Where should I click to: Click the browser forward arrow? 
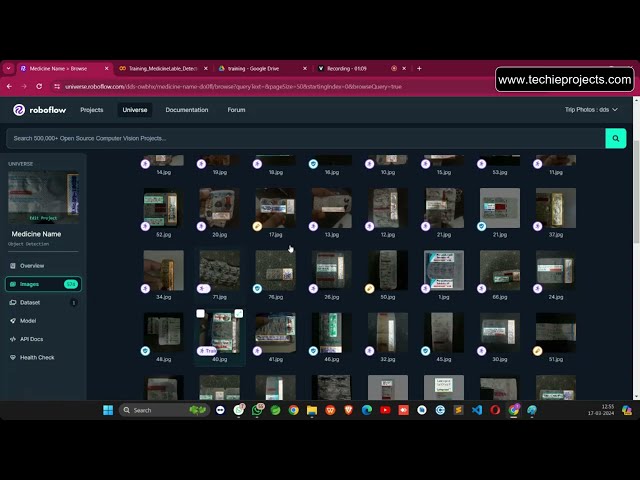point(24,87)
